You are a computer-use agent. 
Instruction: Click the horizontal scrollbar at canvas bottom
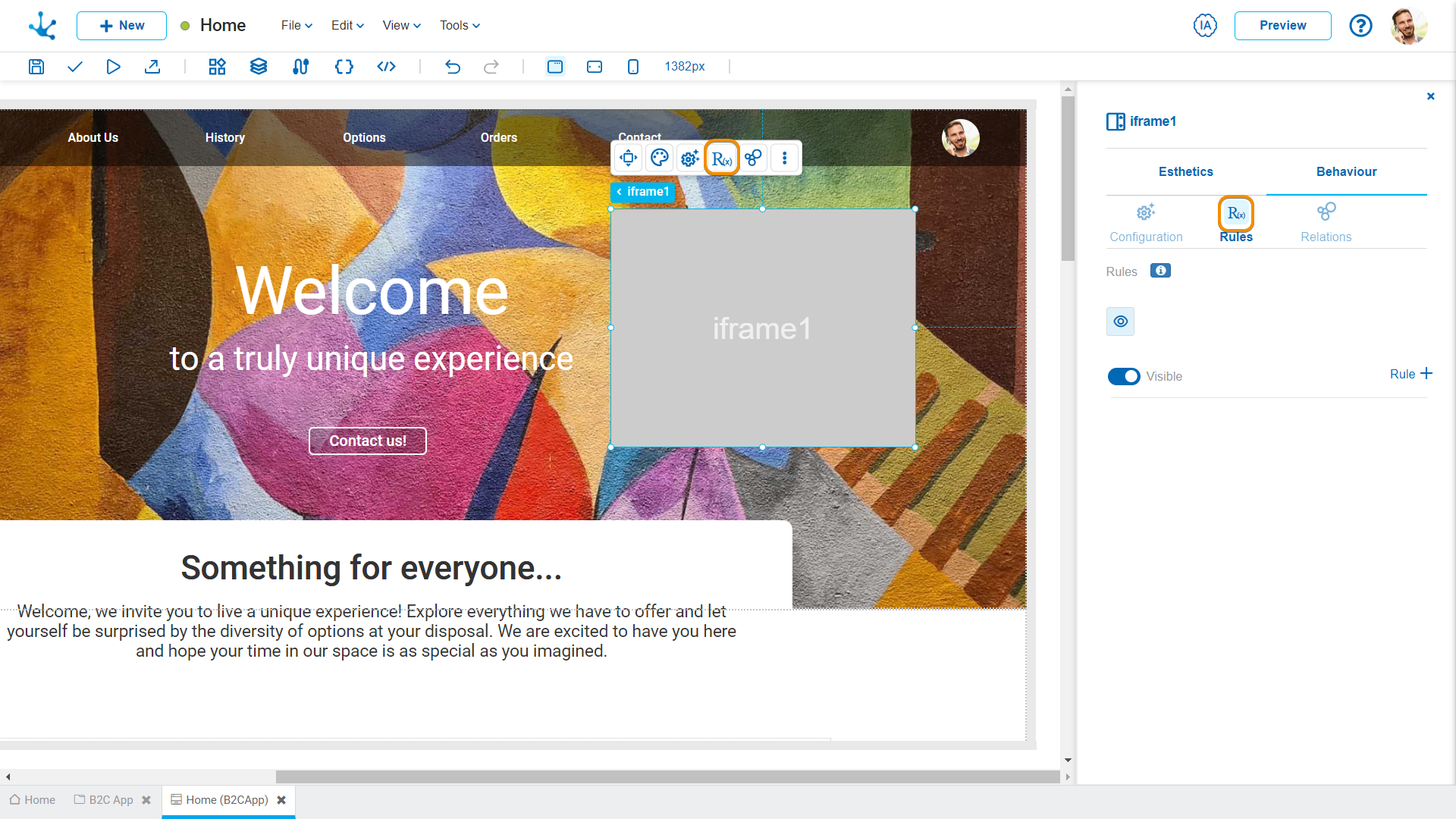[667, 777]
